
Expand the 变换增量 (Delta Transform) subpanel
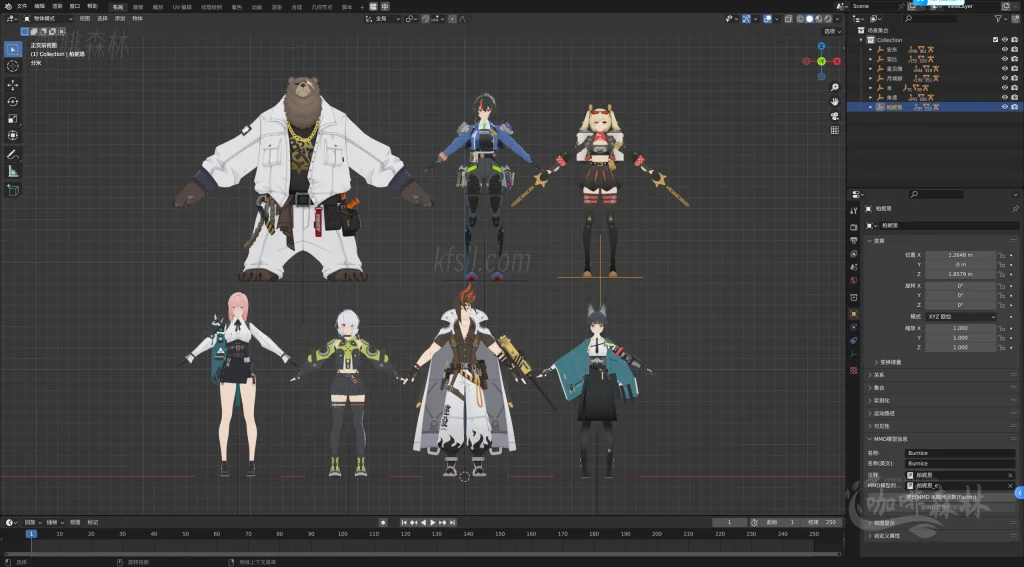[890, 362]
